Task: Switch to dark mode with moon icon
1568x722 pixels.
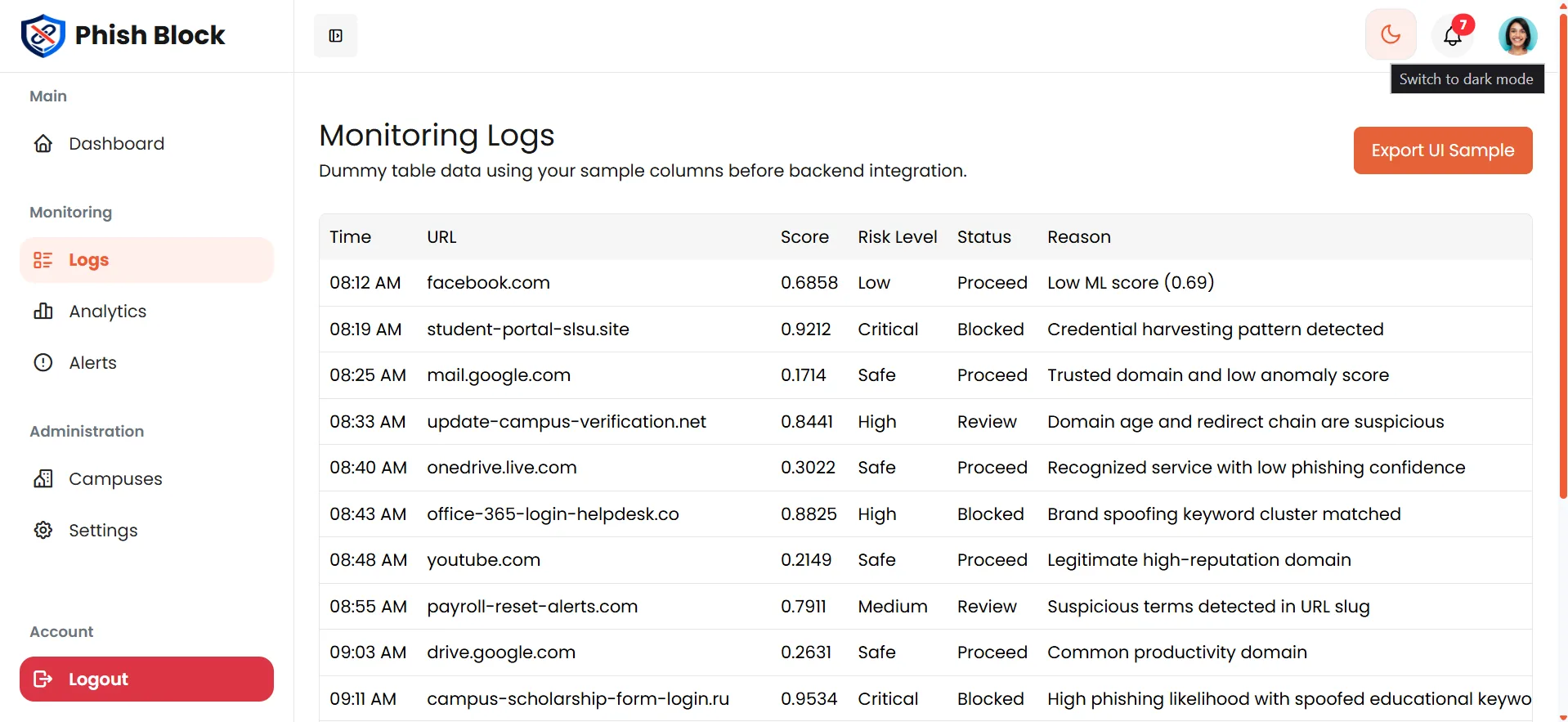Action: 1391,34
